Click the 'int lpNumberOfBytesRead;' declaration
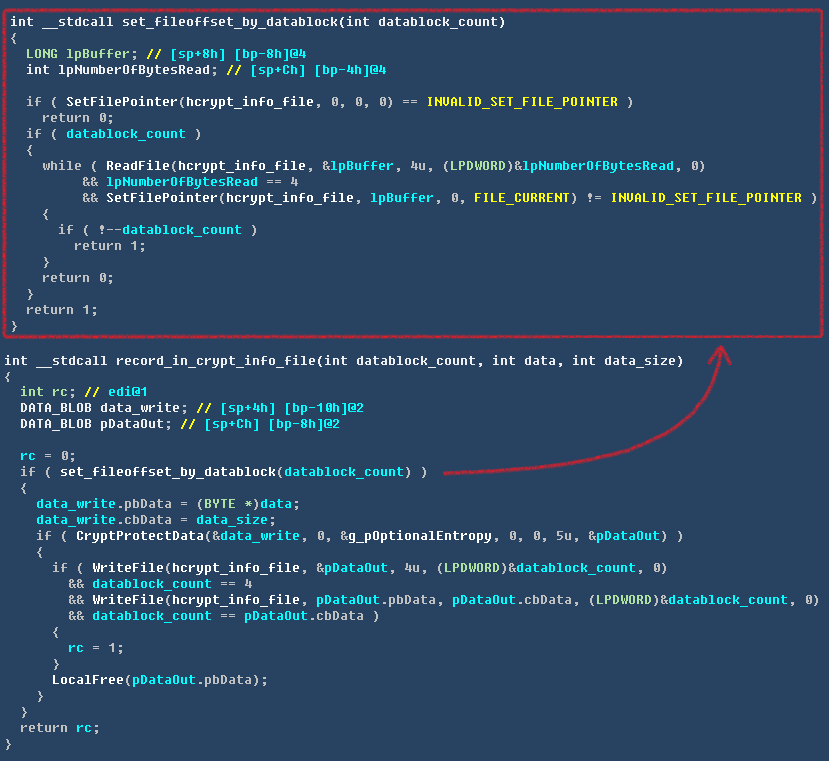 point(122,70)
